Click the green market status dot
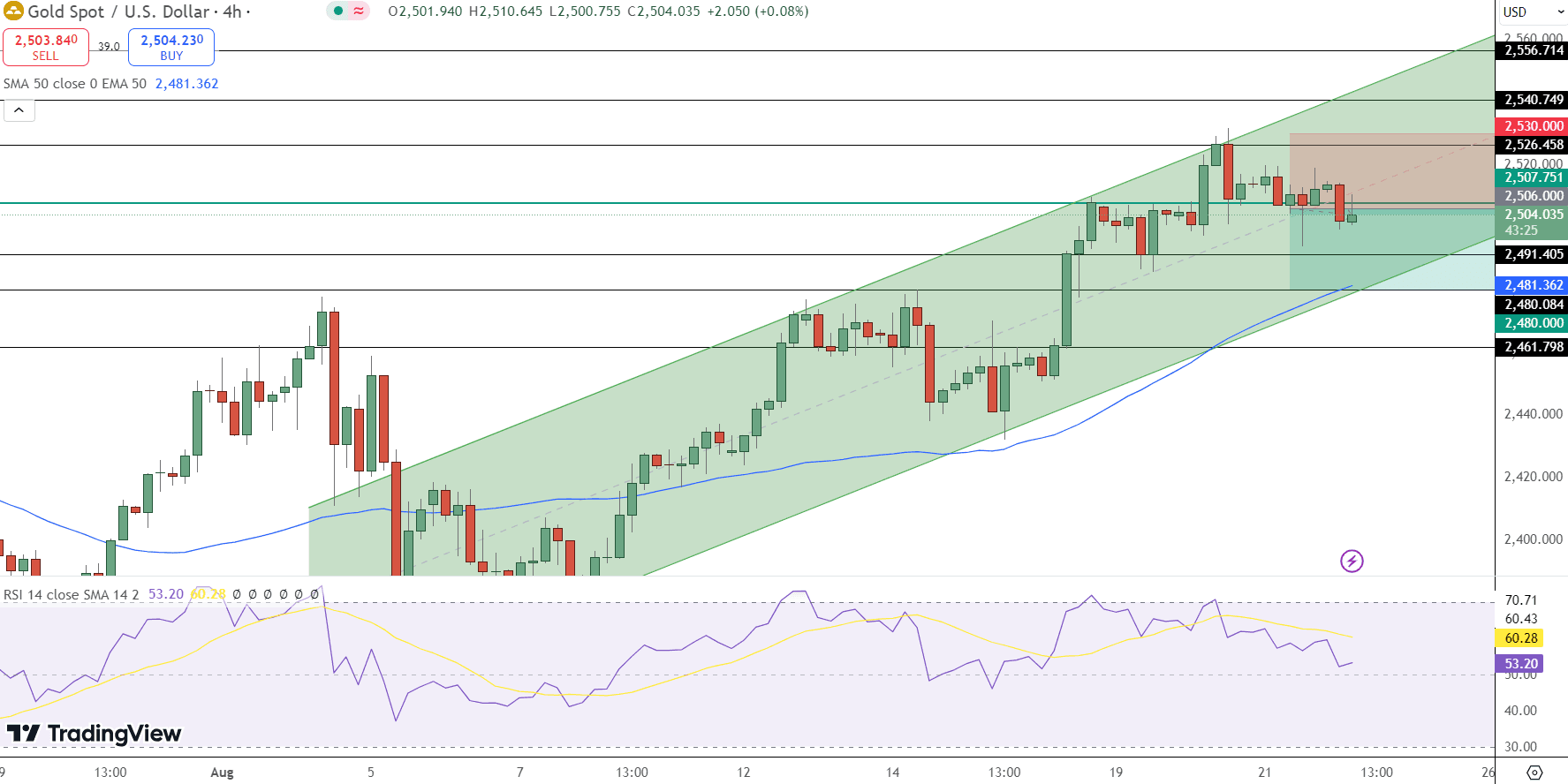Image resolution: width=1568 pixels, height=784 pixels. click(x=338, y=11)
